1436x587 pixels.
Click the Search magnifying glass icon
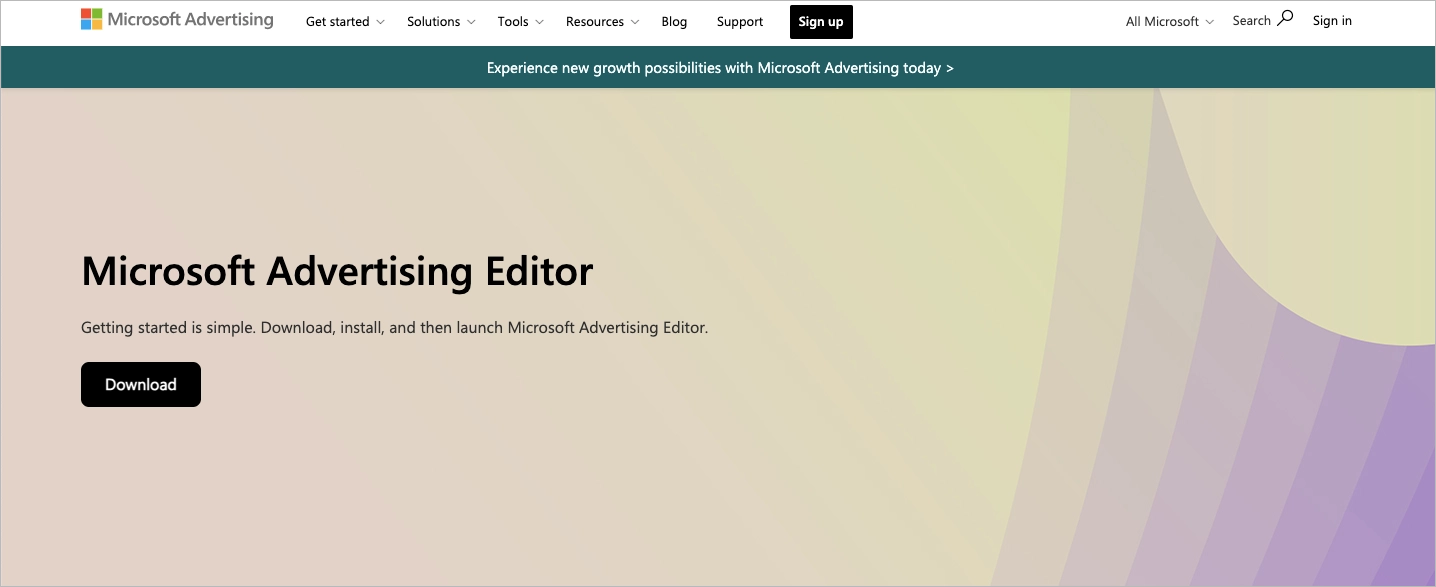(x=1285, y=18)
